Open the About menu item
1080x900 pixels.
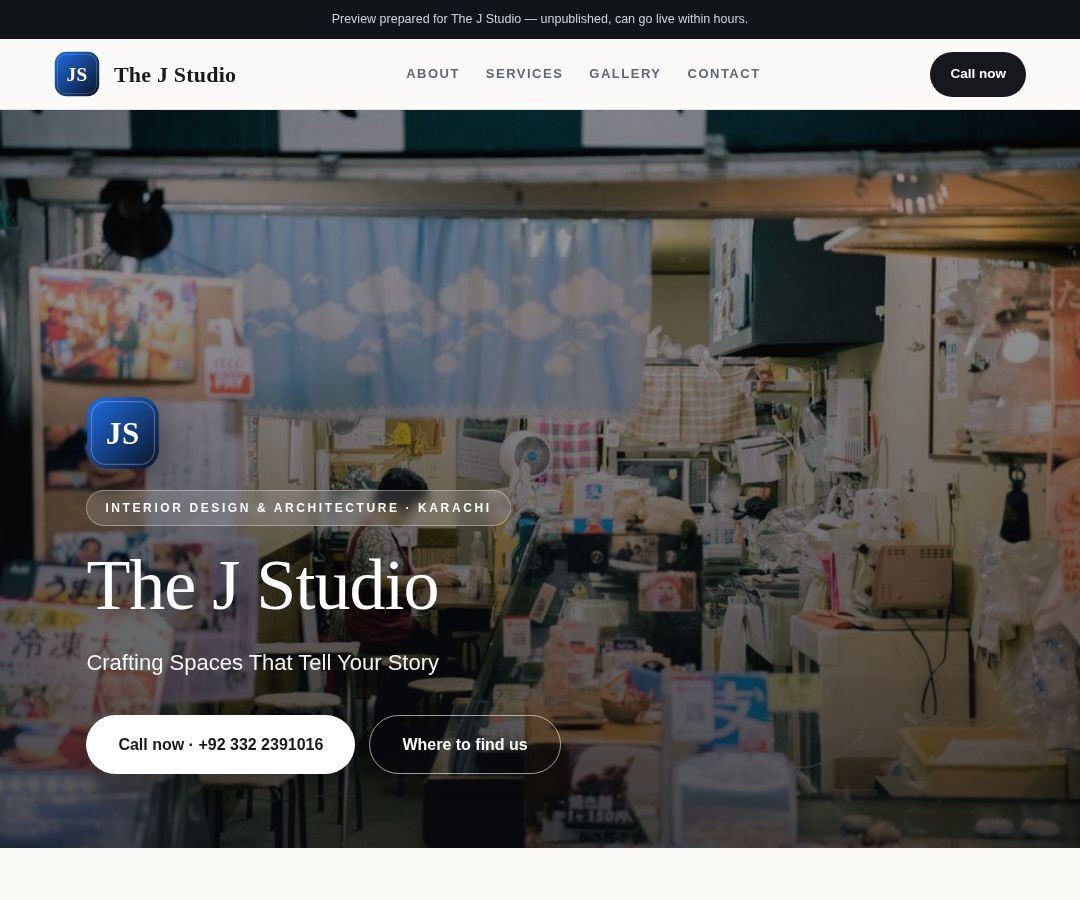(x=433, y=74)
